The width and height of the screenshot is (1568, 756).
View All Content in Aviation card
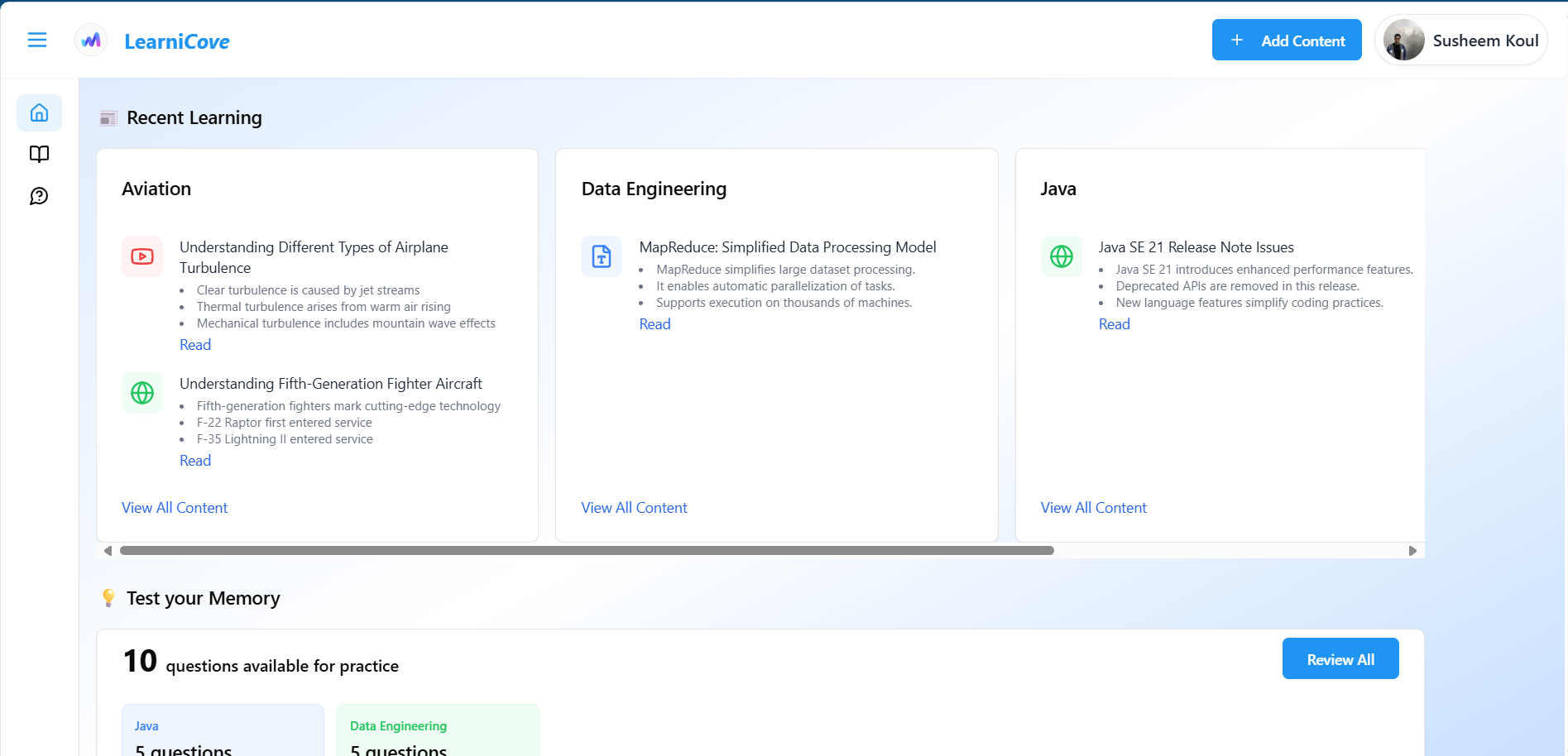click(175, 508)
